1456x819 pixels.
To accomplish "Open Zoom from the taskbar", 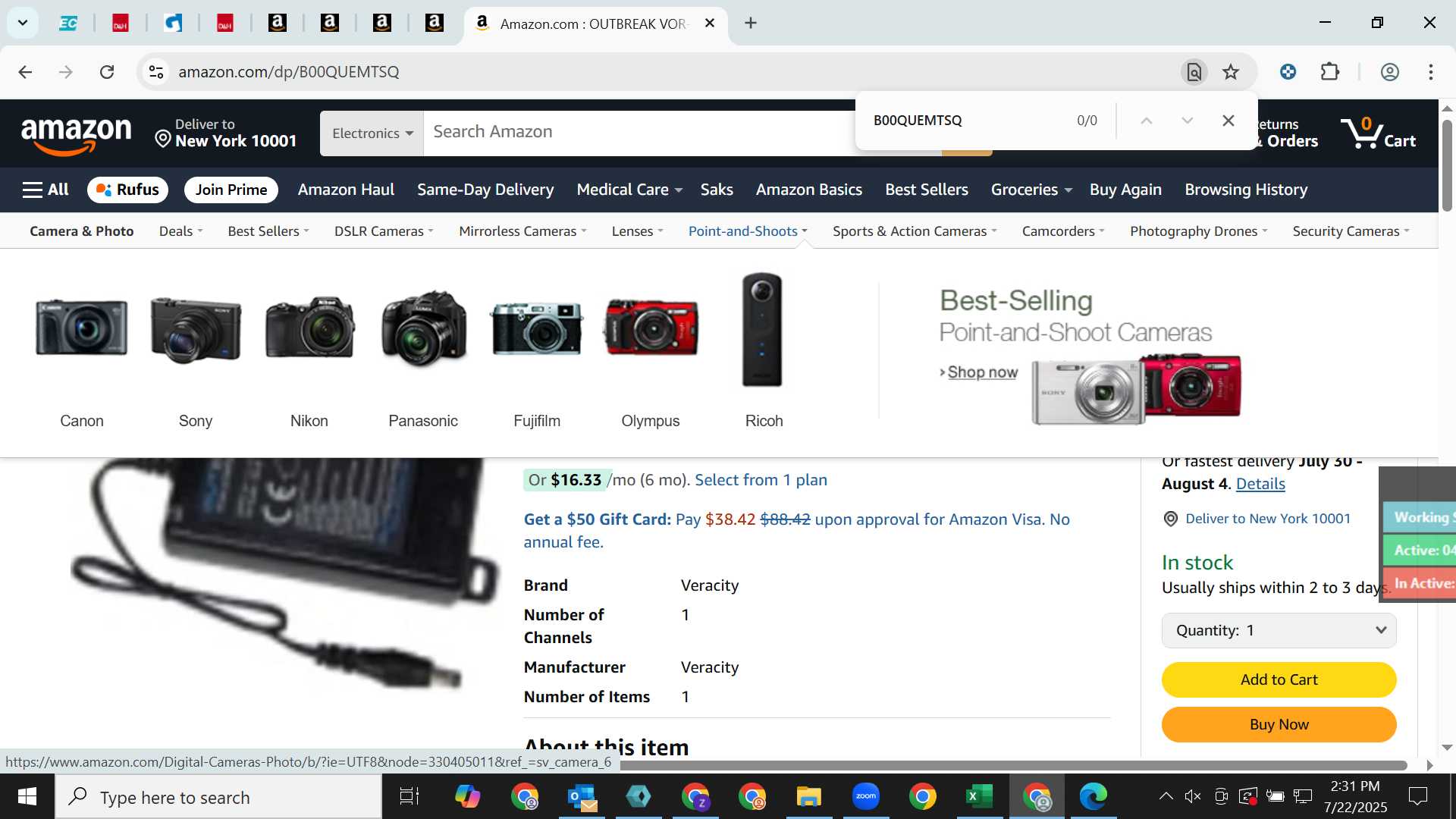I will (865, 797).
